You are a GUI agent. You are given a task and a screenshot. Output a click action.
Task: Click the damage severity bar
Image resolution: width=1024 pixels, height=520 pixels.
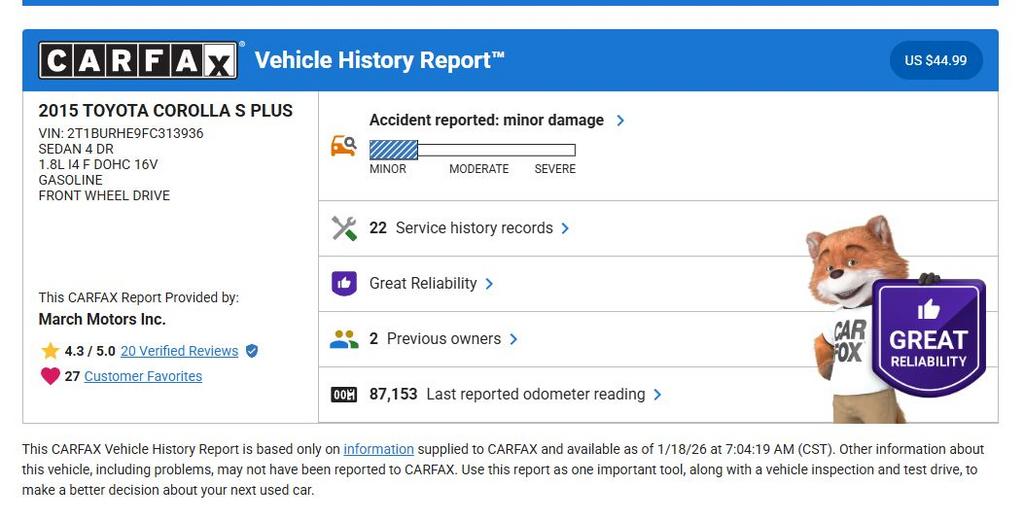pyautogui.click(x=472, y=150)
